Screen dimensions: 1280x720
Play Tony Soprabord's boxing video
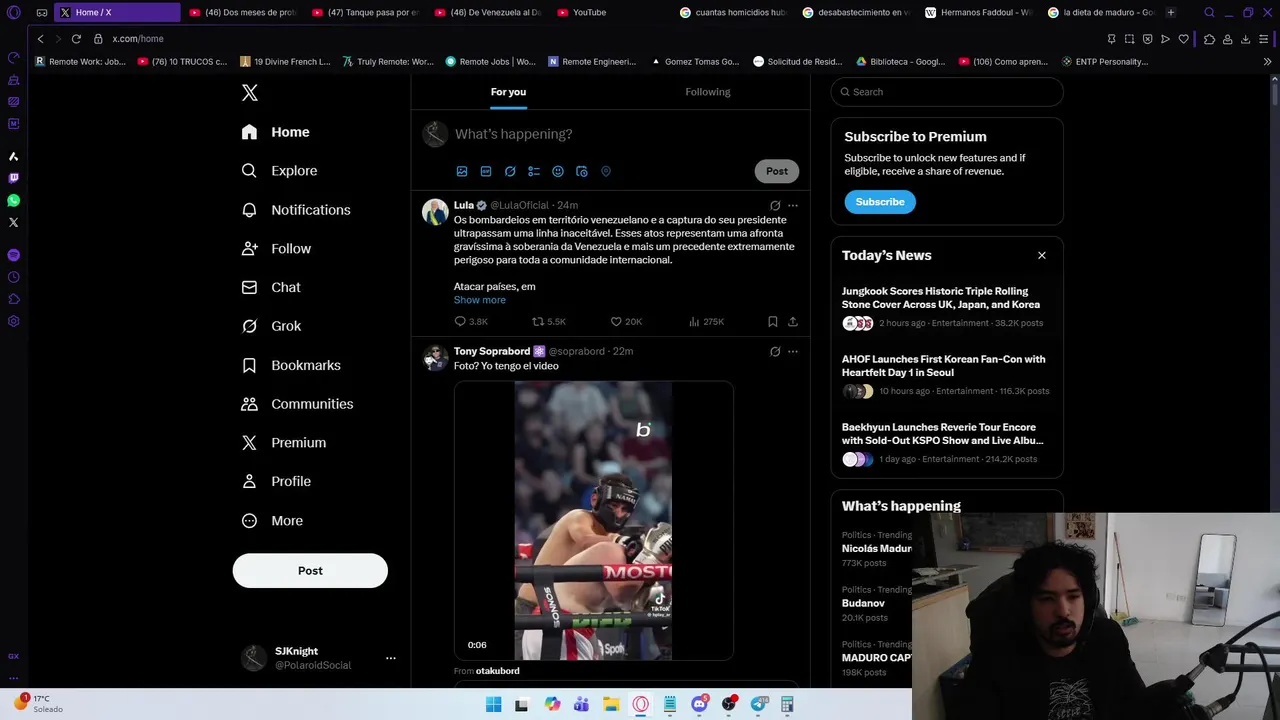tap(594, 521)
